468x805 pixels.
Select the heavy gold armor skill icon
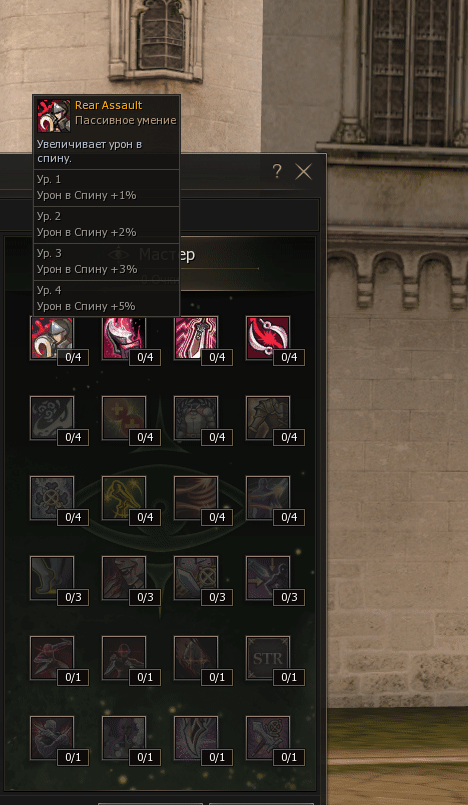point(267,417)
